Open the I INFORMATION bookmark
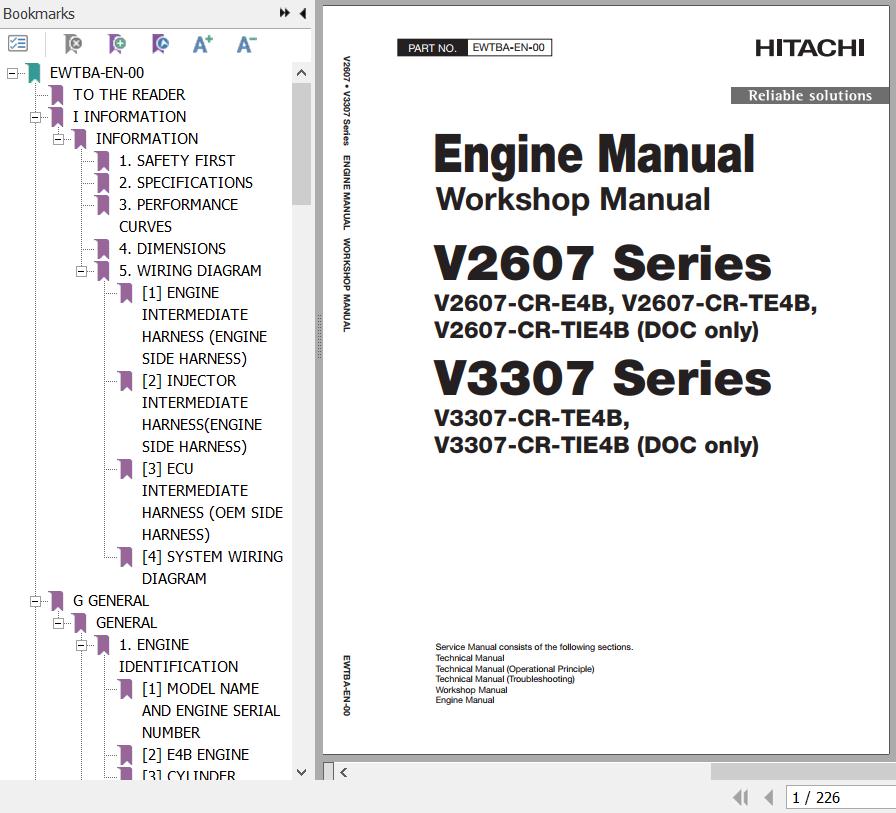 129,117
